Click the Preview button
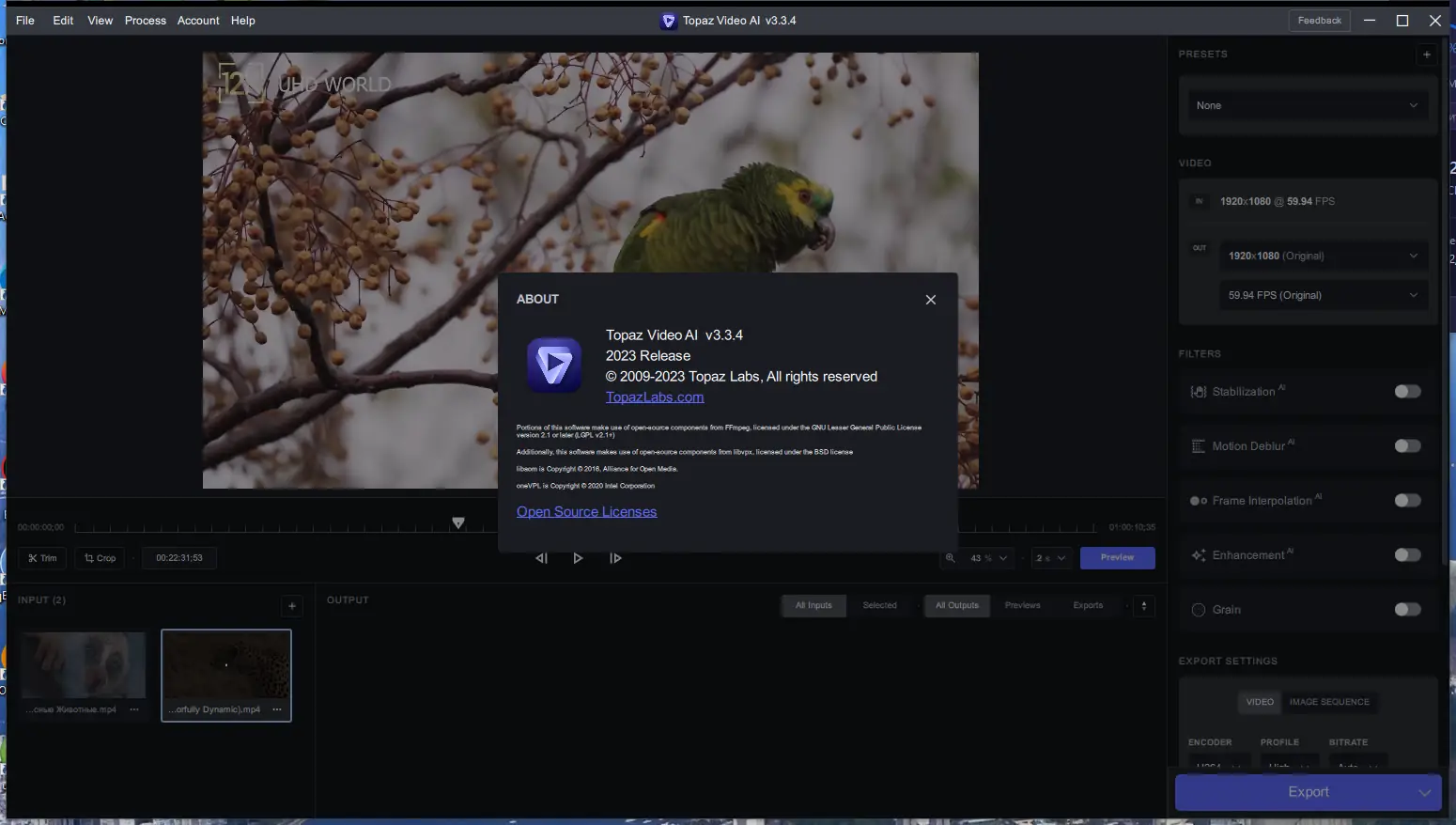Screen dimensions: 1456x825 1117,558
